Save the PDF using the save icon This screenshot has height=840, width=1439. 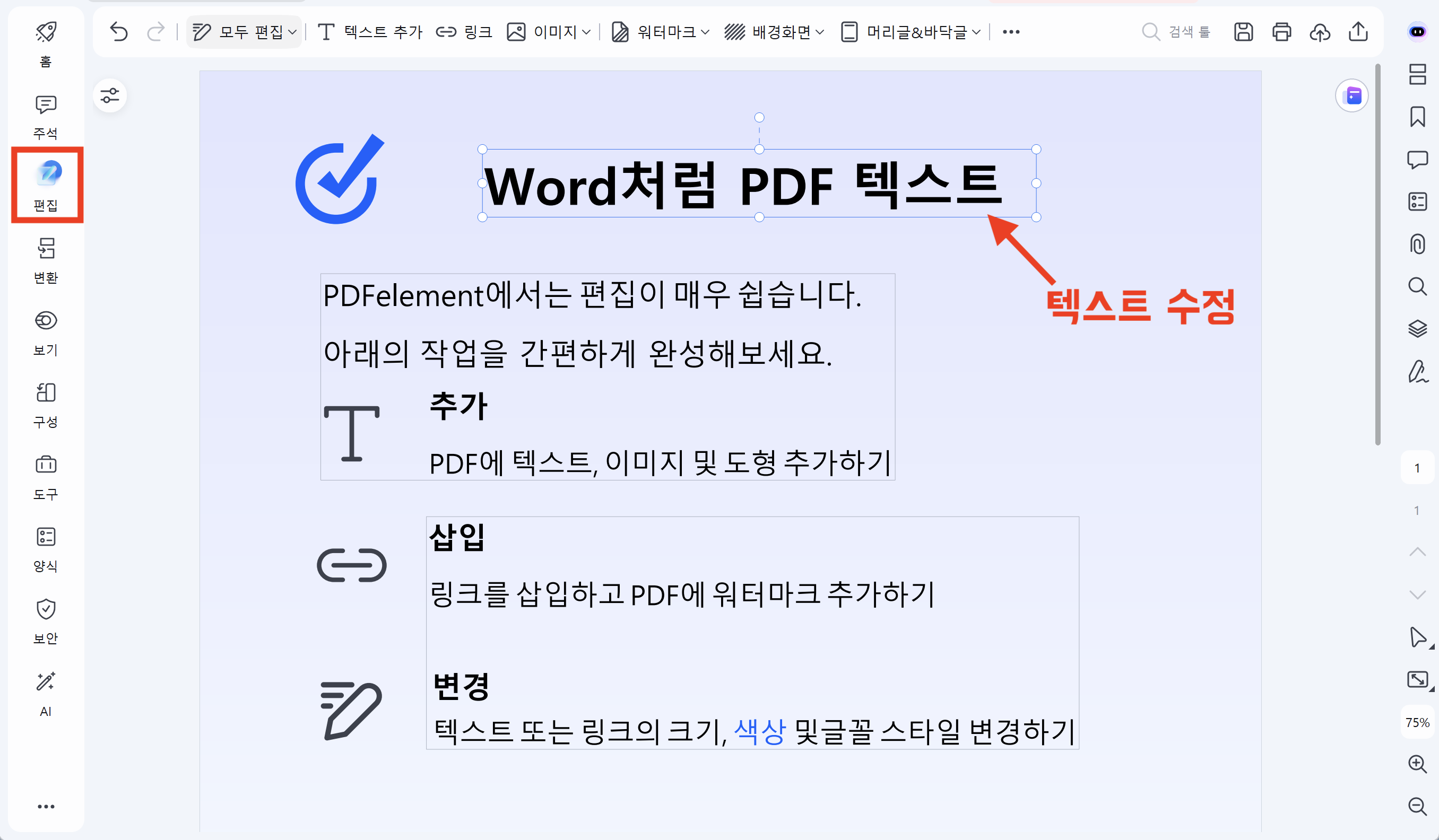(x=1244, y=32)
